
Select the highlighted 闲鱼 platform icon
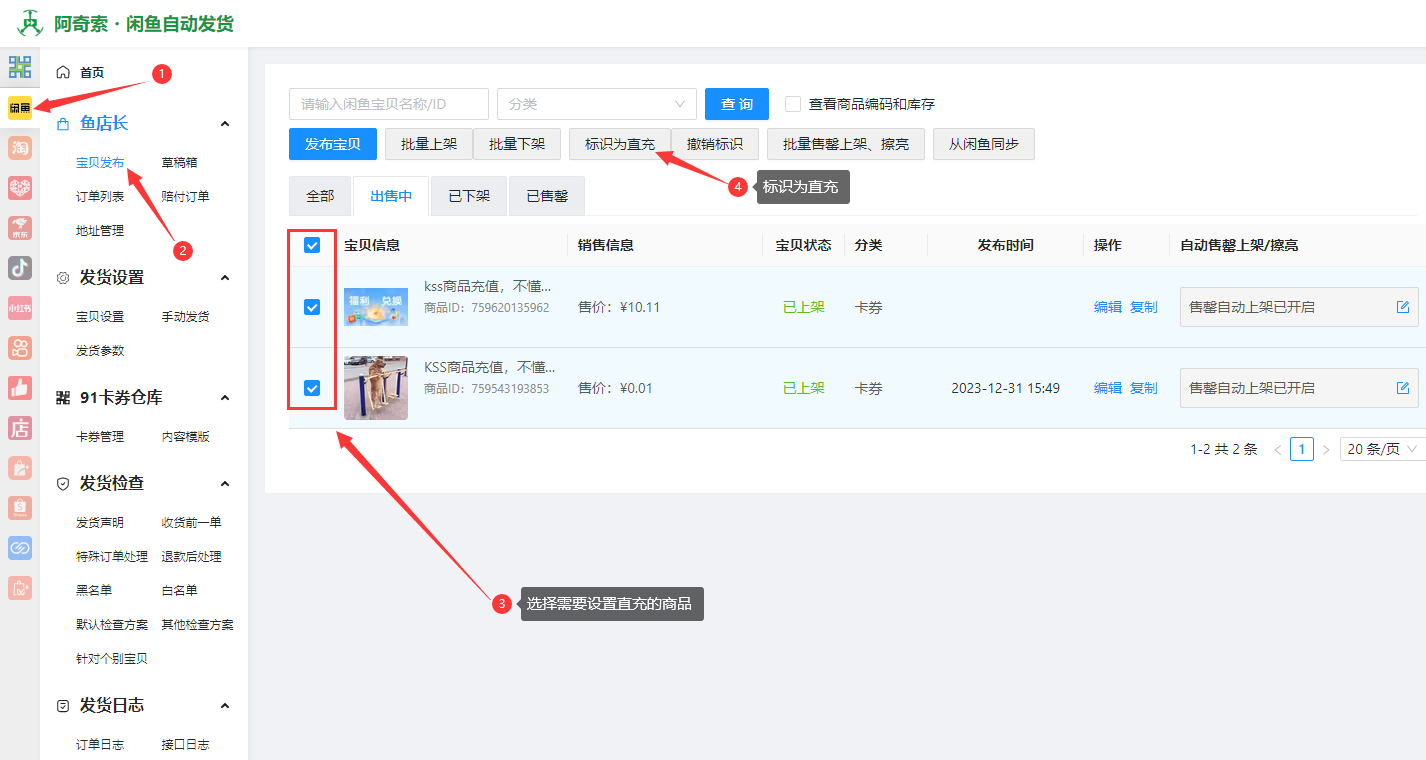point(20,106)
